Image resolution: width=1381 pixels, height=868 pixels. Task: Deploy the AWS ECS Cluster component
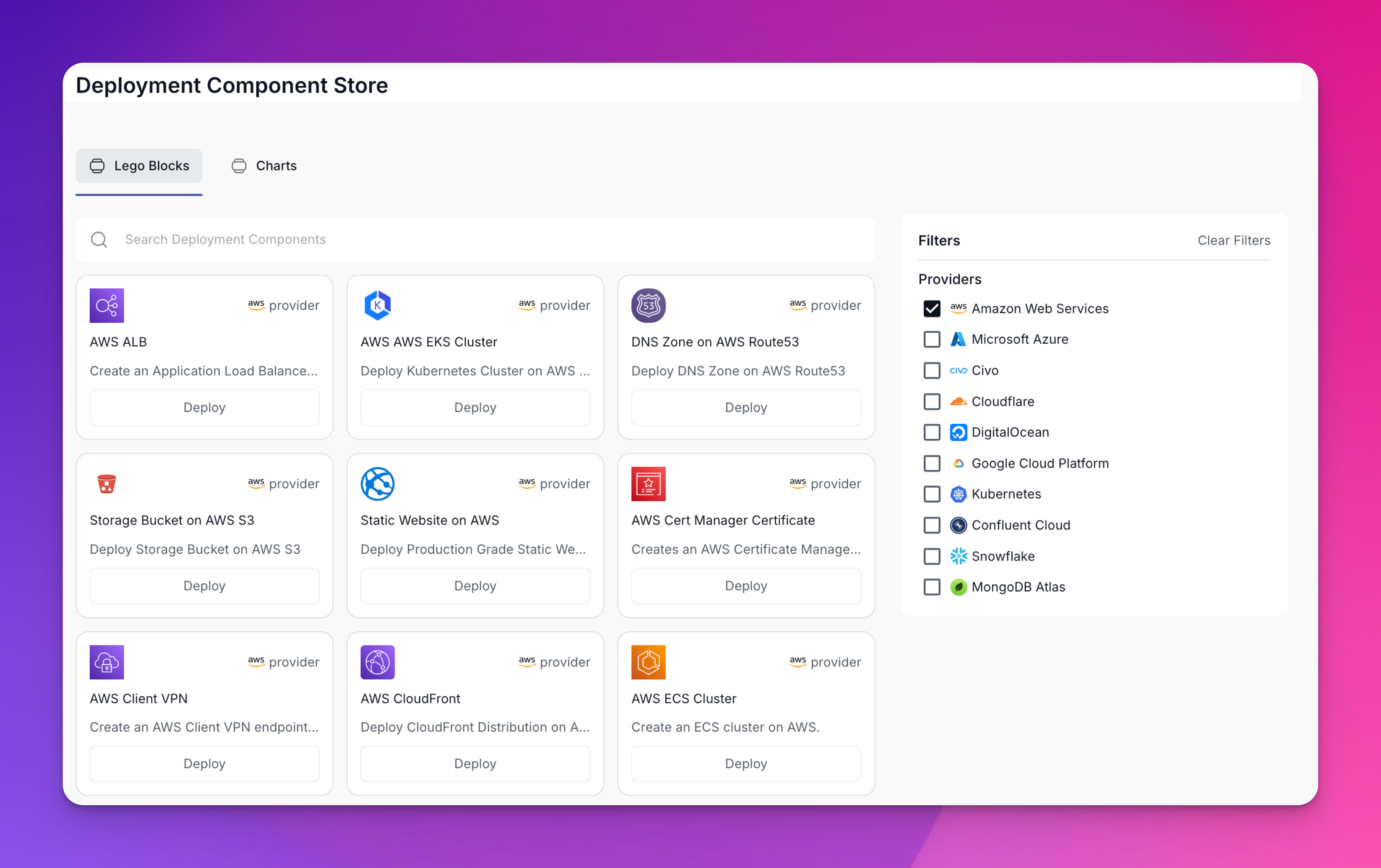(x=745, y=764)
